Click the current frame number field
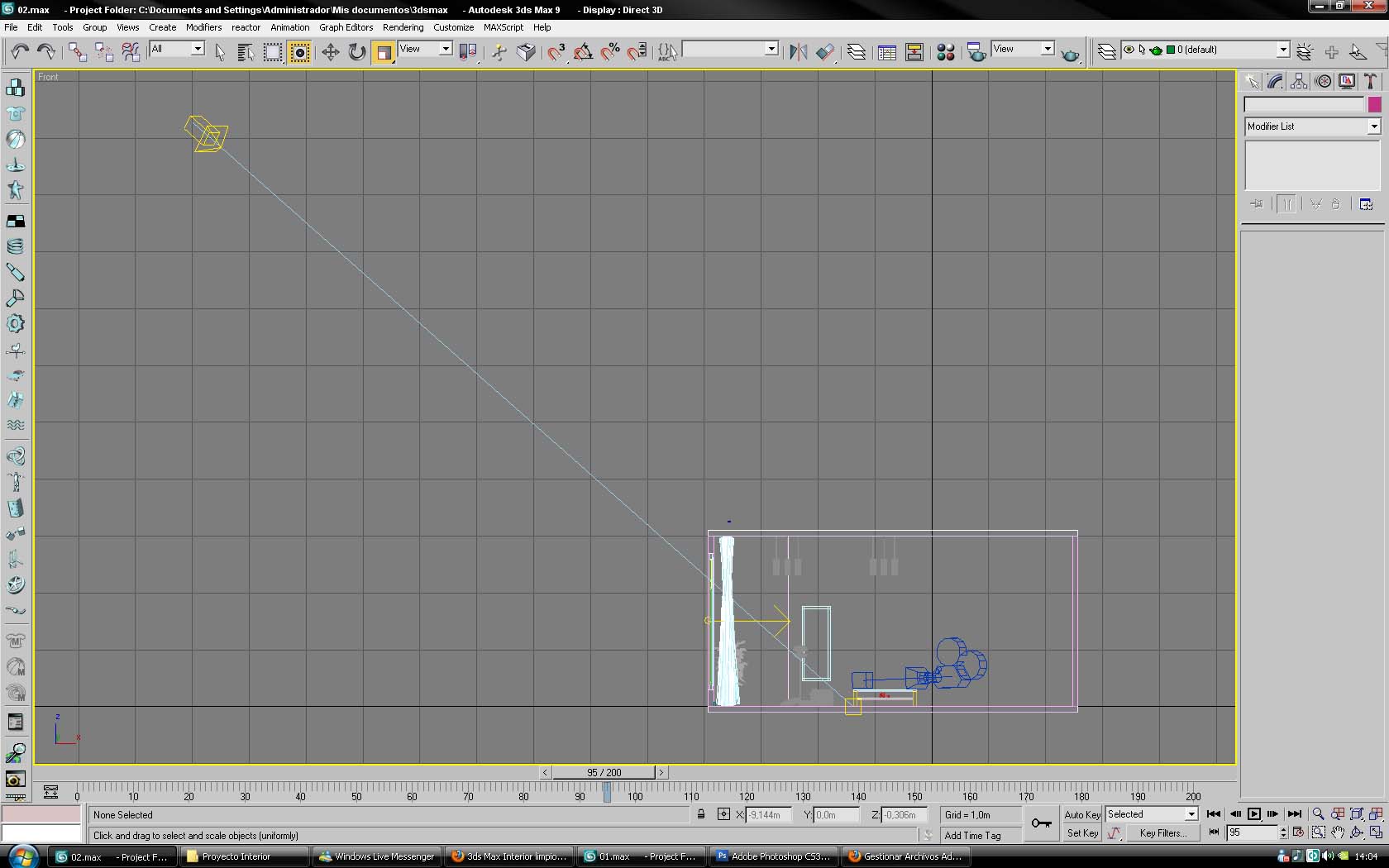Viewport: 1389px width, 868px height. pos(1253,833)
